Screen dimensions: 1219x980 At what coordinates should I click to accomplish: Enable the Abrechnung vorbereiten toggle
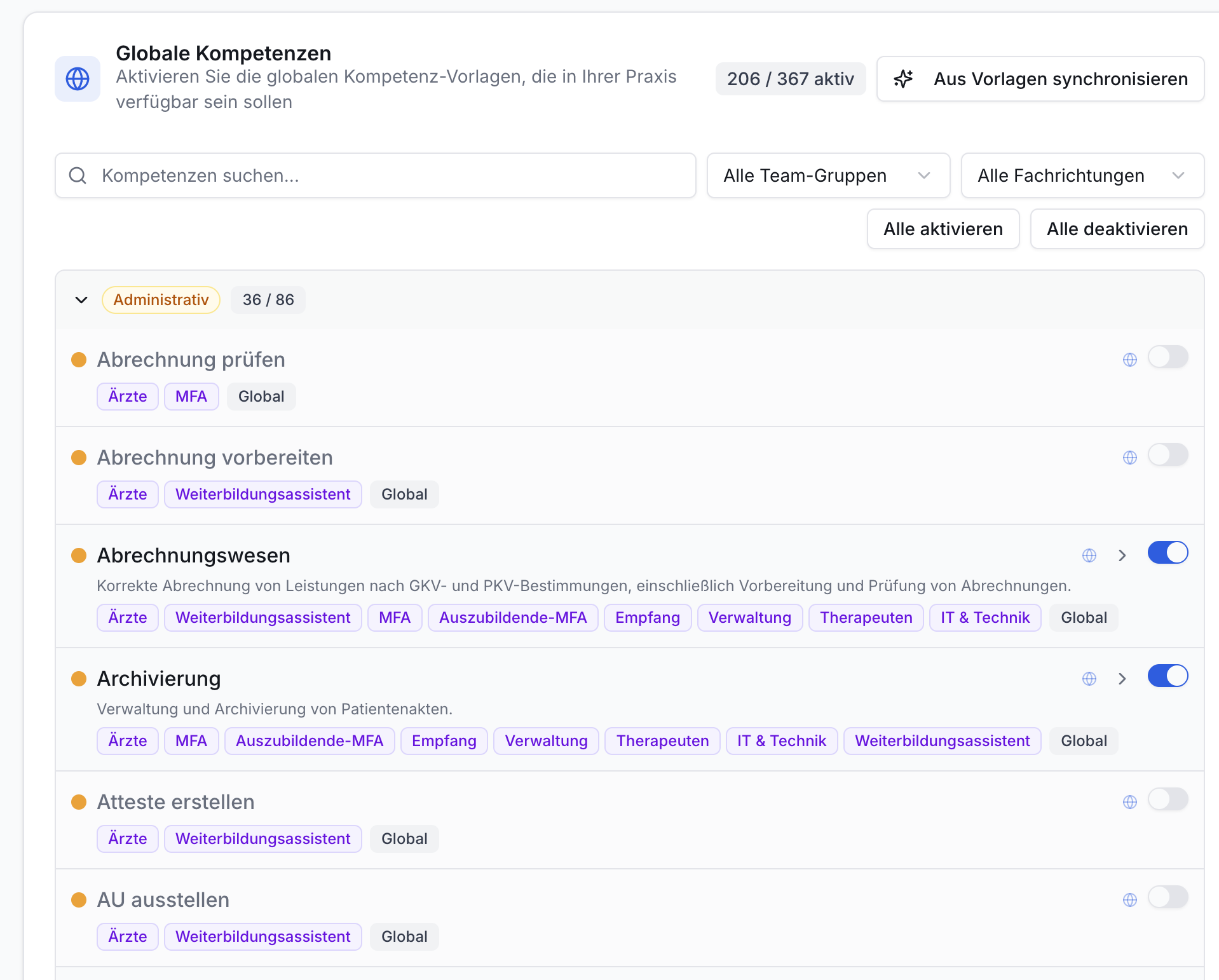coord(1168,455)
